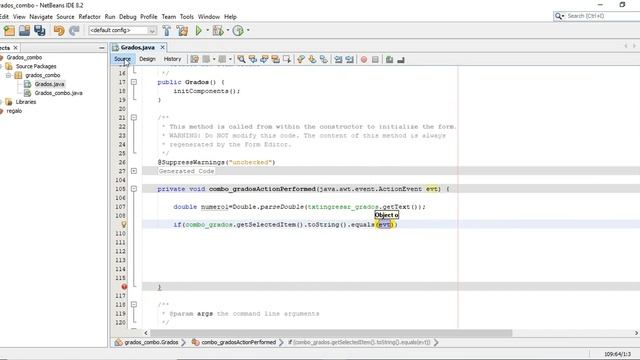Start macro recording red button
640x360 pixels.
364,60
